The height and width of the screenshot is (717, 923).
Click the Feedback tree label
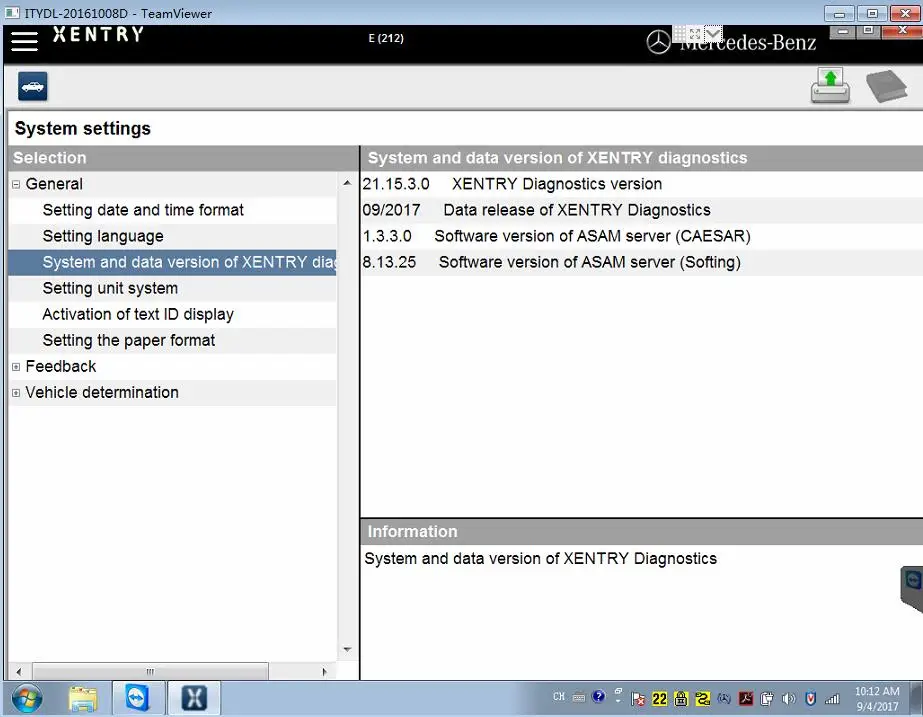pos(61,366)
